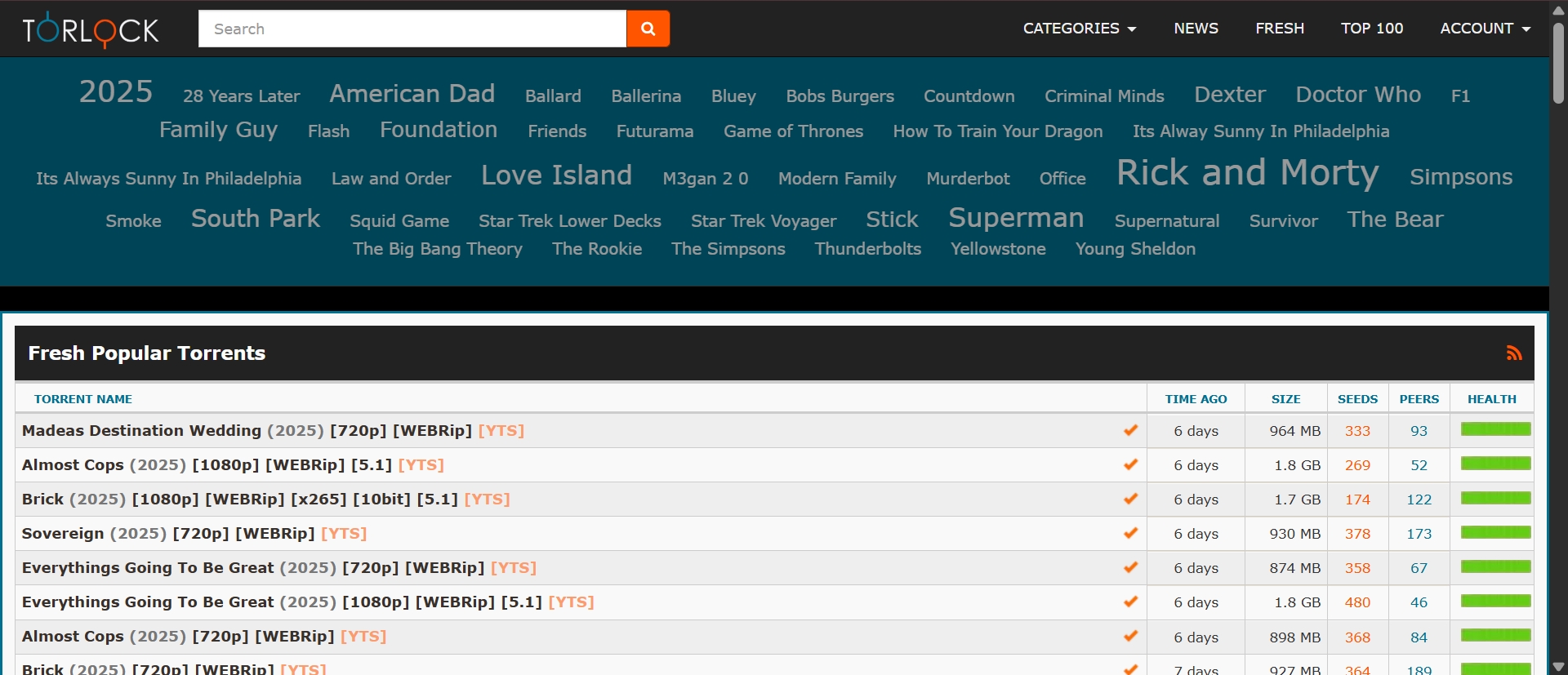1568x675 pixels.
Task: Open the 2025 tag
Action: [116, 91]
